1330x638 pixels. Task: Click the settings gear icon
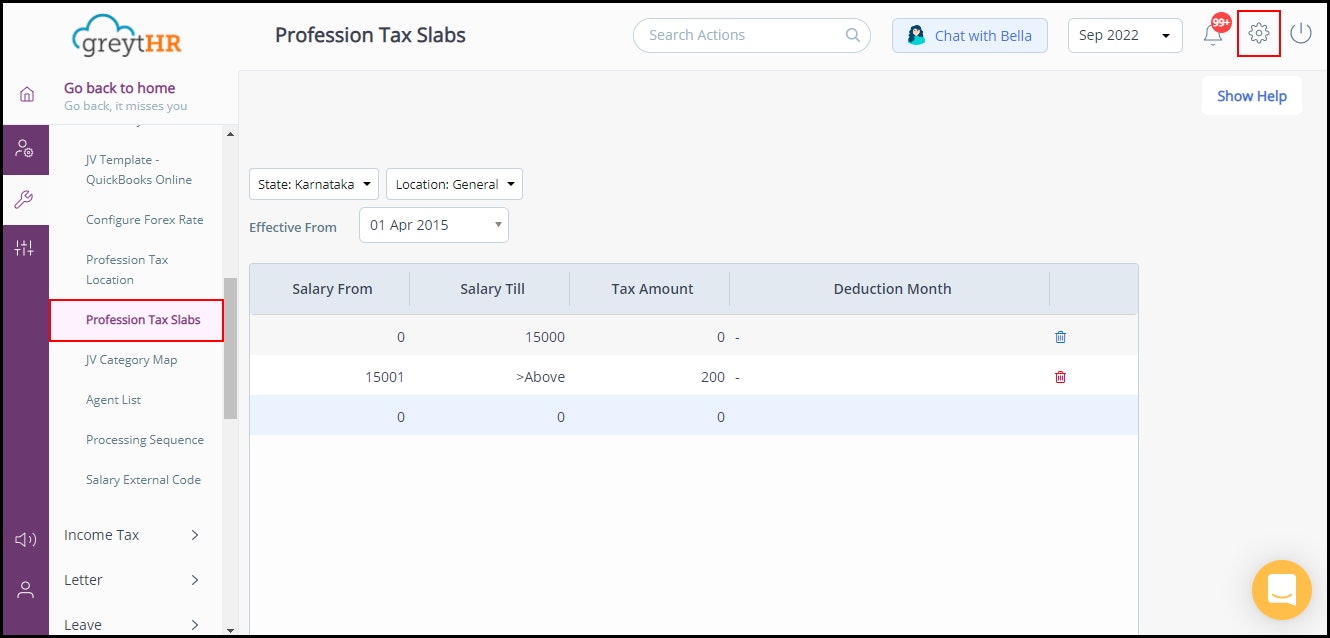[1258, 33]
